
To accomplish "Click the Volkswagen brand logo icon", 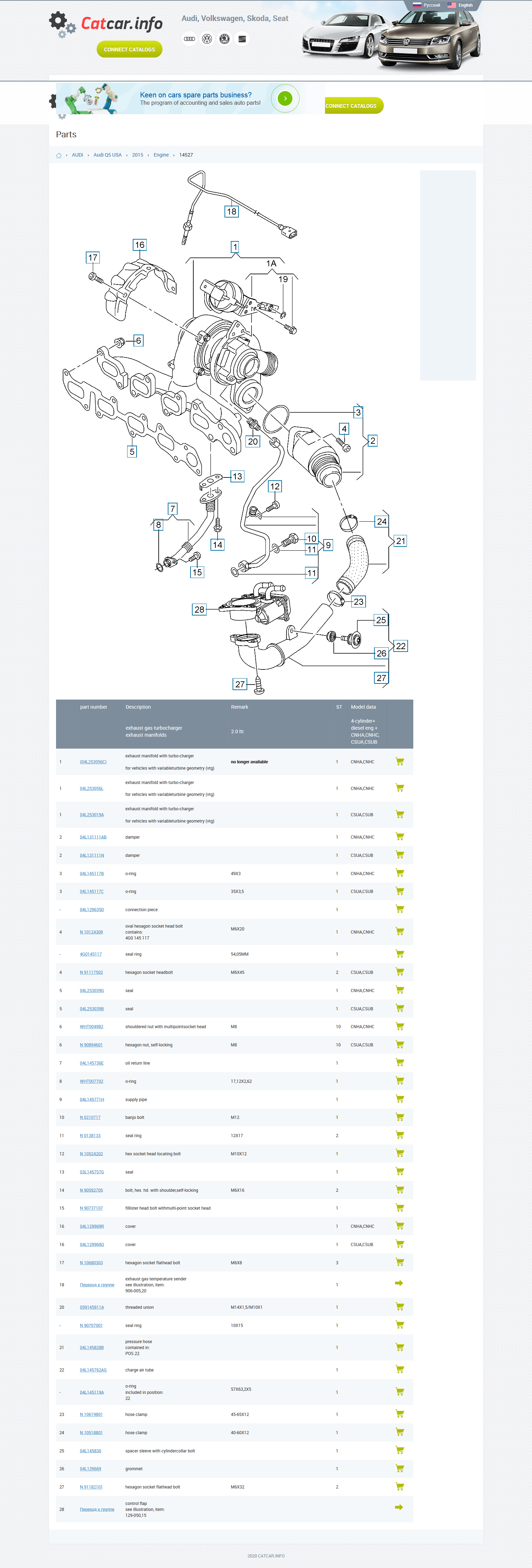I will (x=207, y=39).
